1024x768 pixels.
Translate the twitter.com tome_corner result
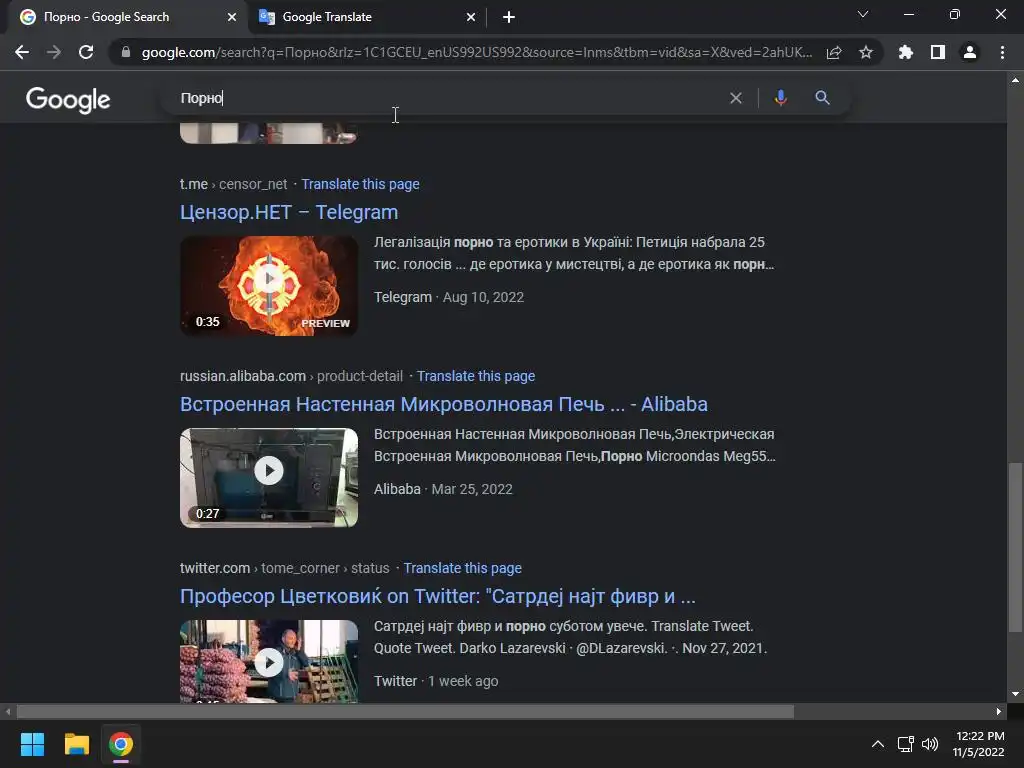pos(462,568)
